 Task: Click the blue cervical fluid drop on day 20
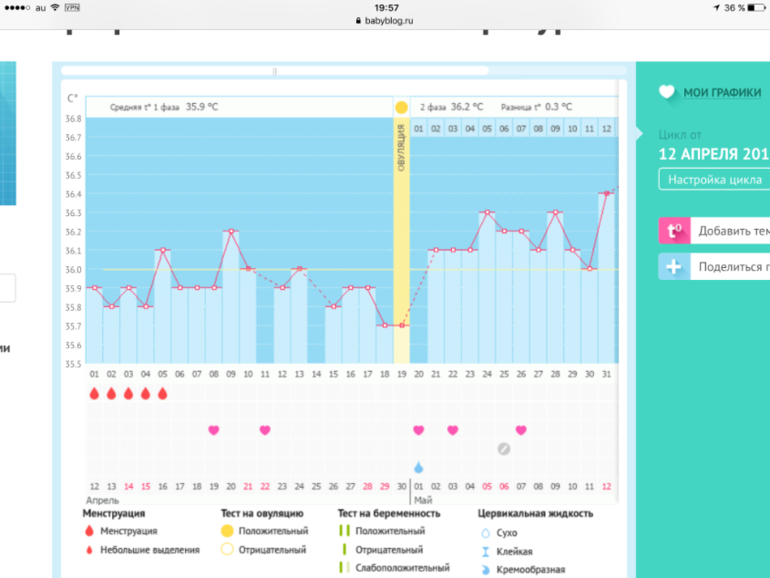[x=418, y=467]
